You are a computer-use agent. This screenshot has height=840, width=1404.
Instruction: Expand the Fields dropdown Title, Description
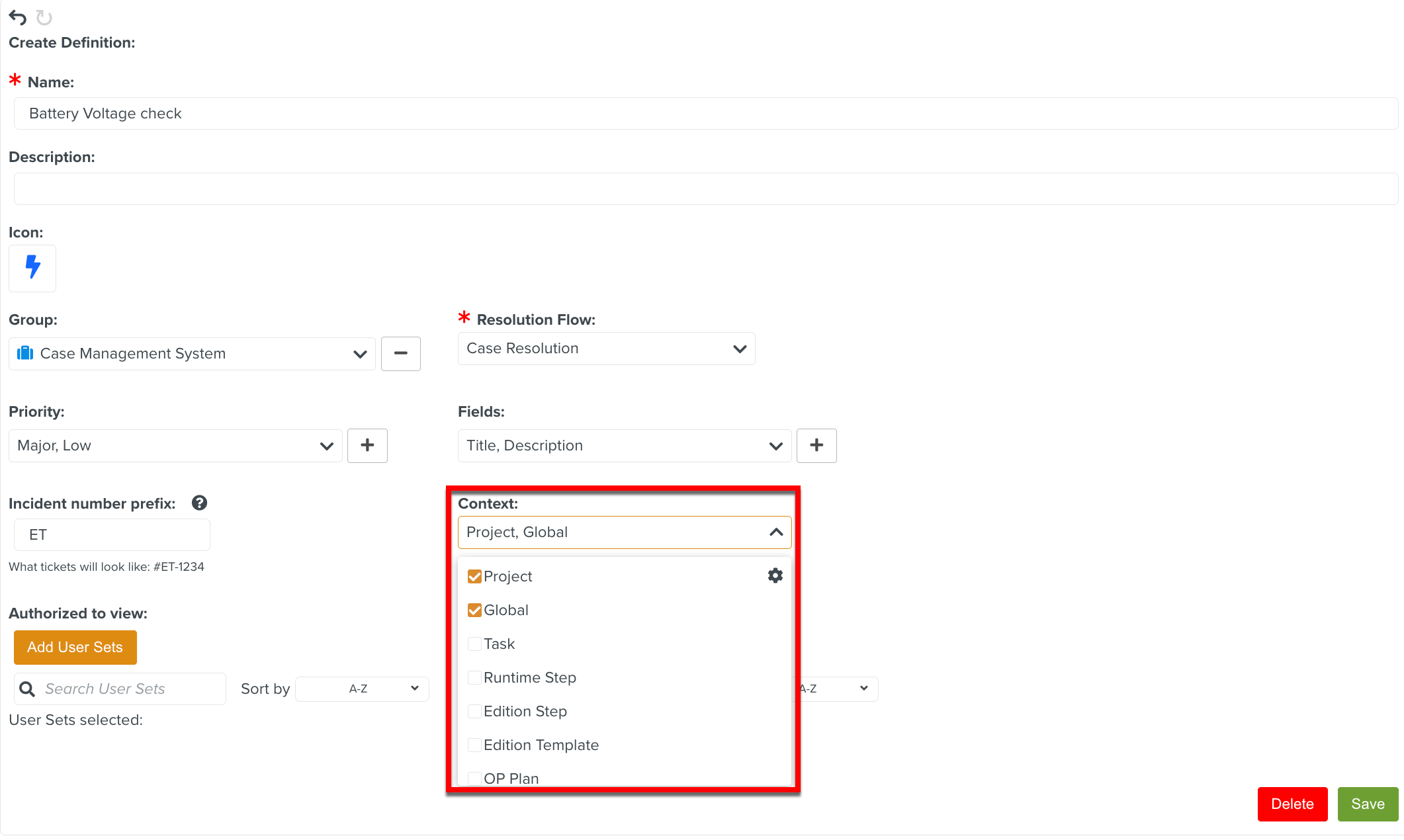pyautogui.click(x=625, y=445)
